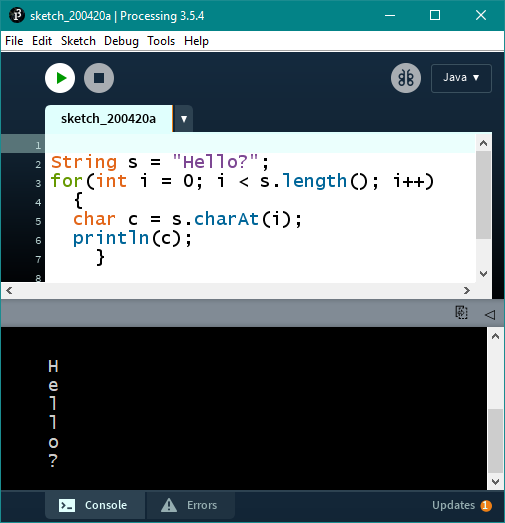
Task: Stop the running sketch
Action: pos(99,78)
